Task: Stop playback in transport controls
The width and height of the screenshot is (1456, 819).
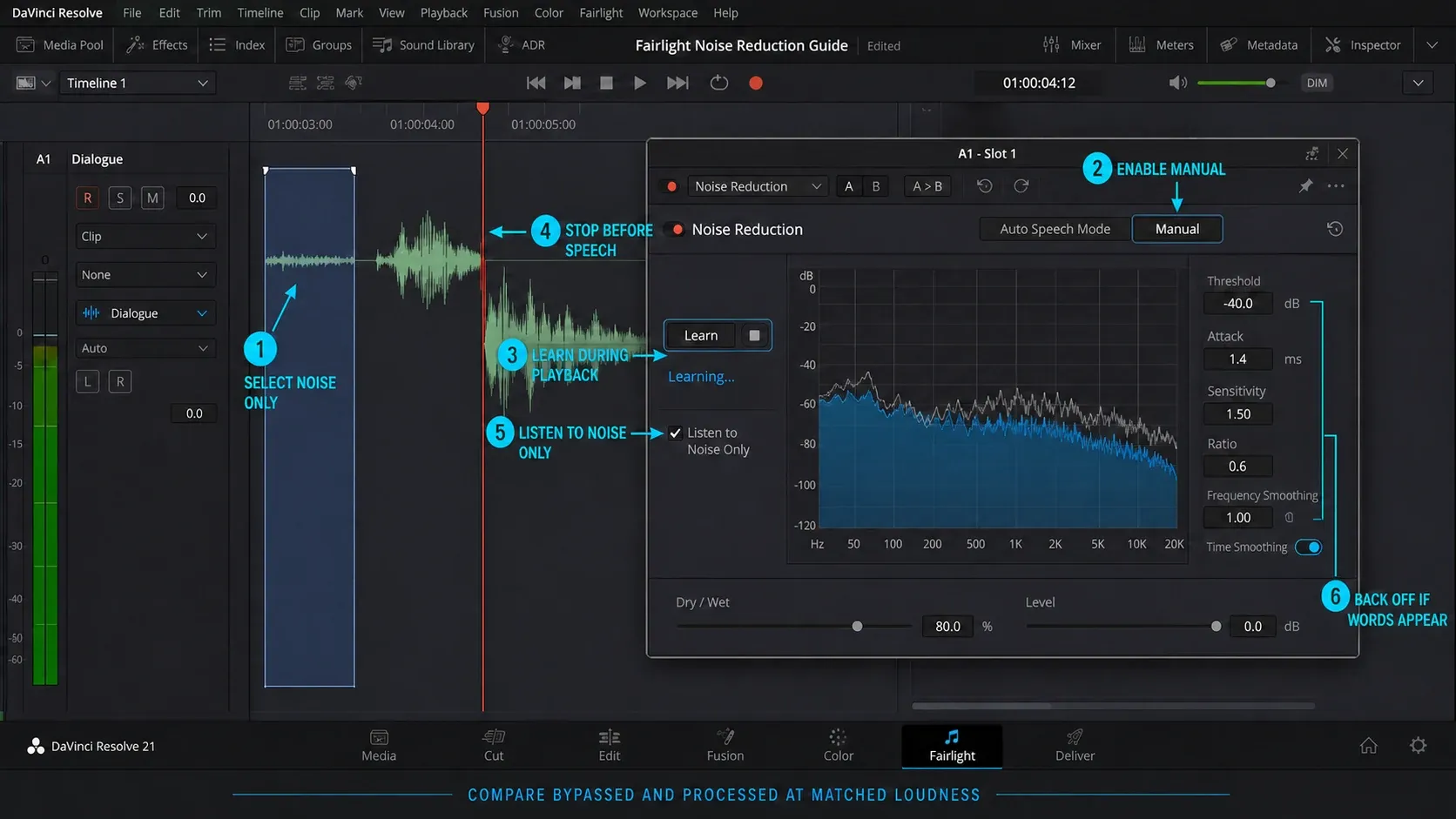Action: [606, 83]
